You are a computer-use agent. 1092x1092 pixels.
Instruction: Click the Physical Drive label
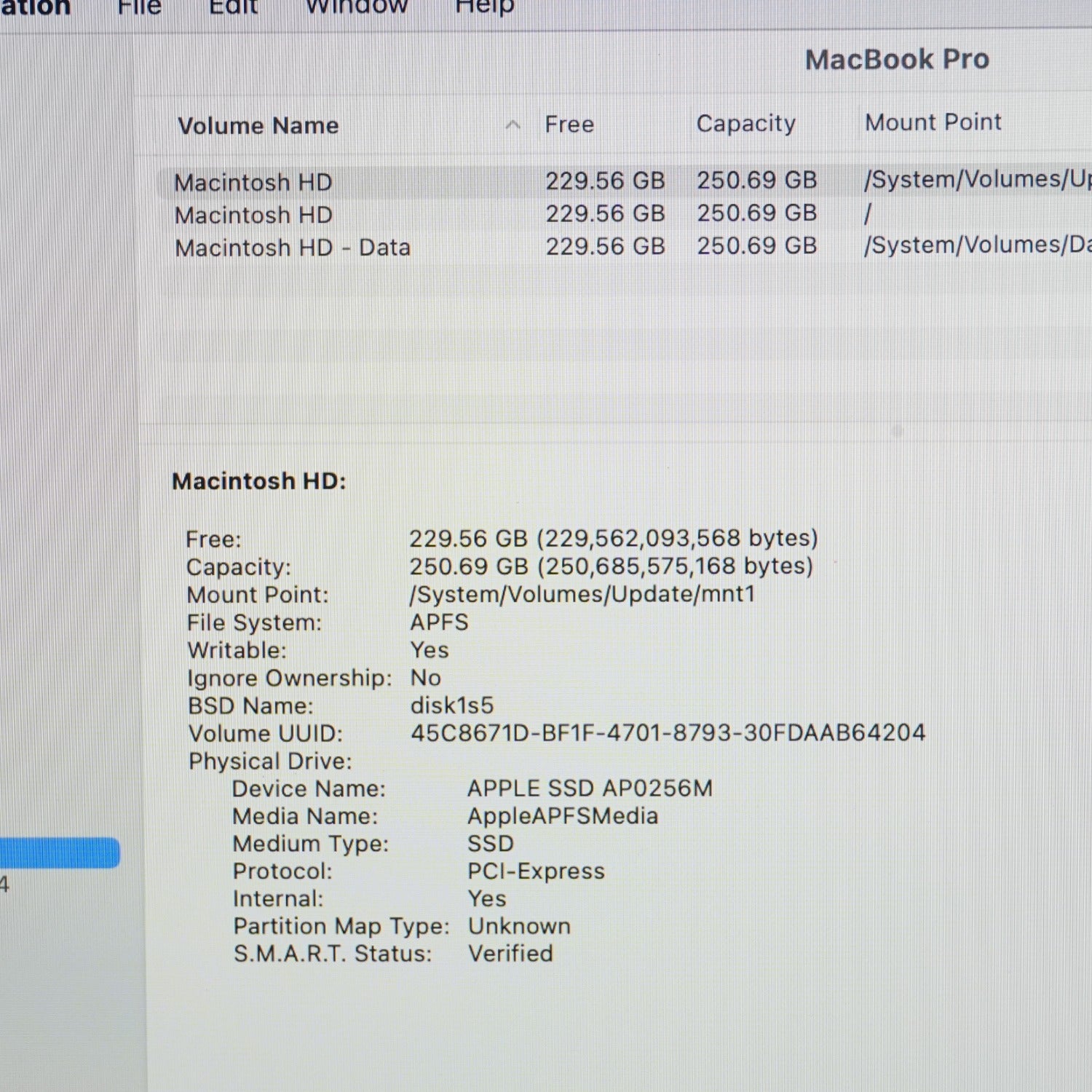[270, 761]
